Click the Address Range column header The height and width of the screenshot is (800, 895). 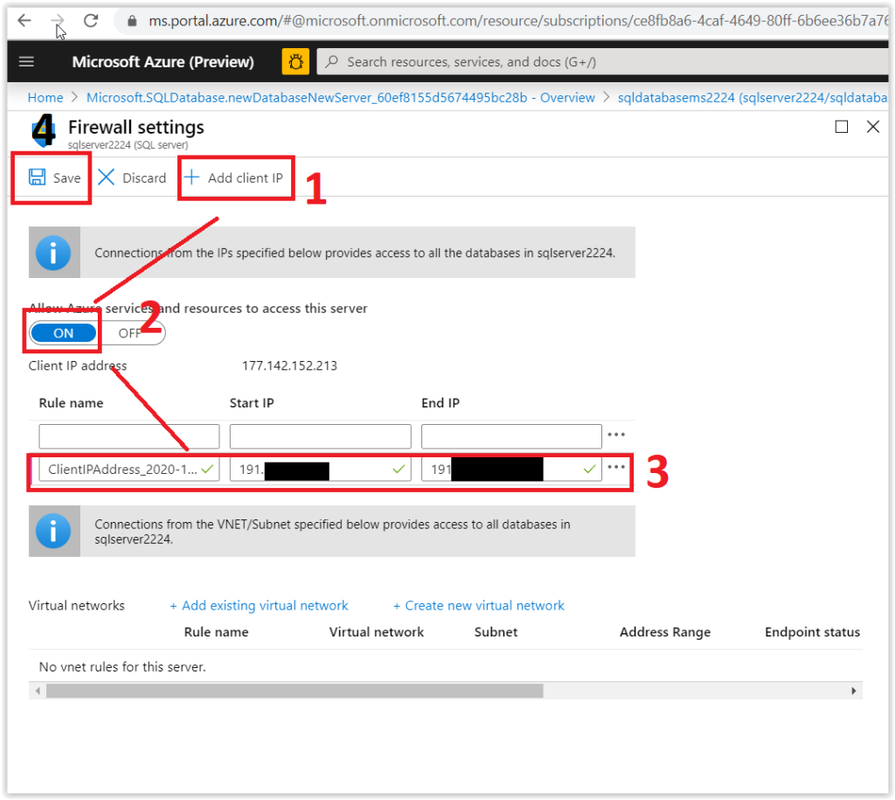click(x=665, y=632)
